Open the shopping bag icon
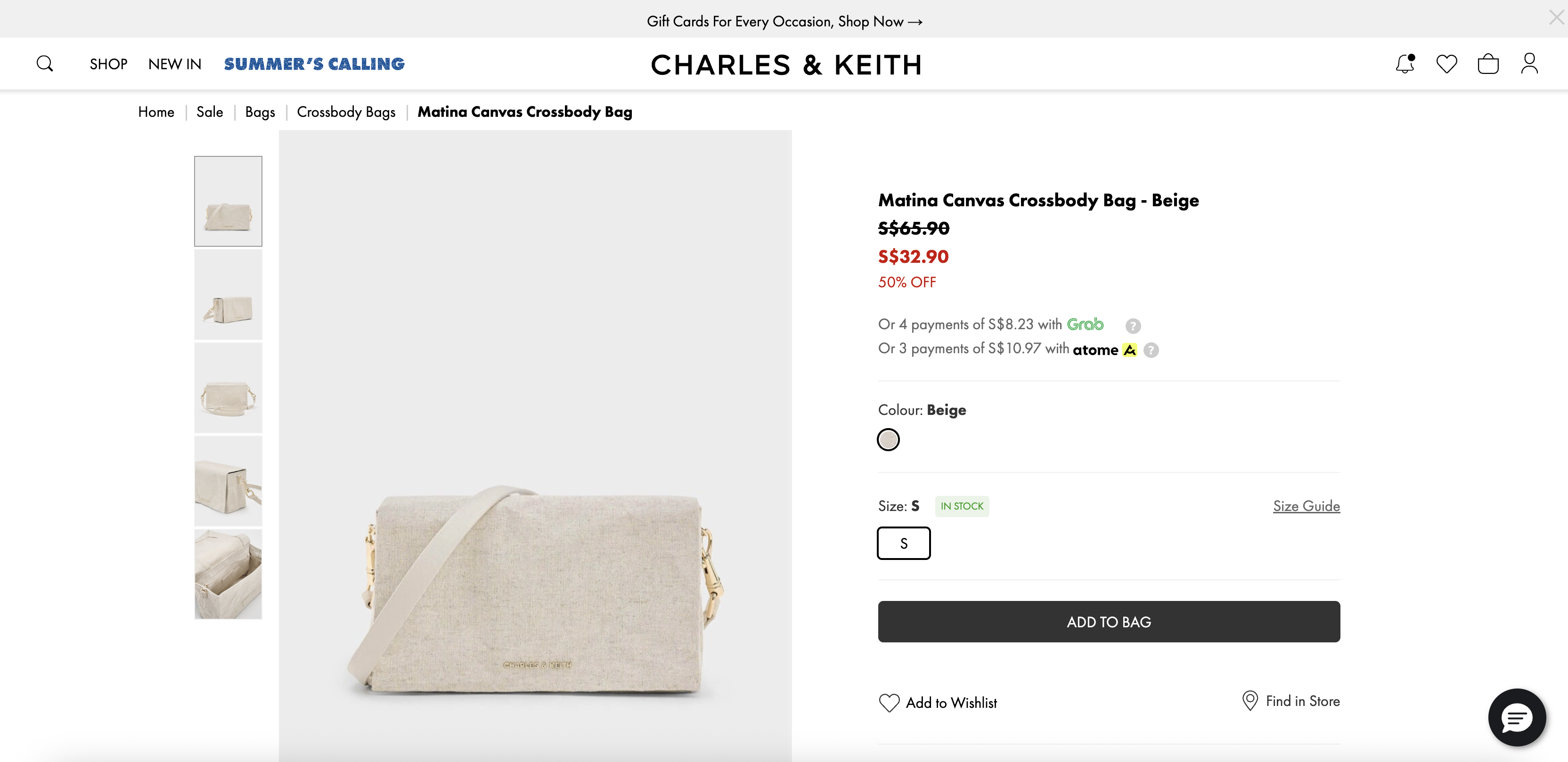The height and width of the screenshot is (762, 1568). pos(1487,64)
